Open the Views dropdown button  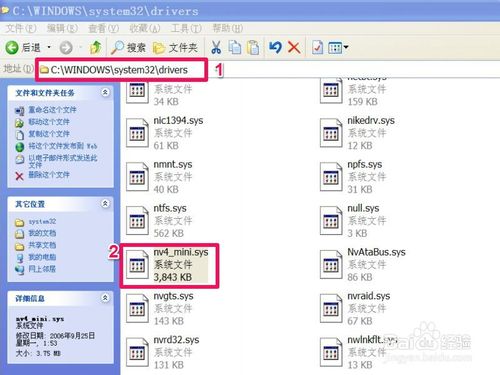click(338, 48)
